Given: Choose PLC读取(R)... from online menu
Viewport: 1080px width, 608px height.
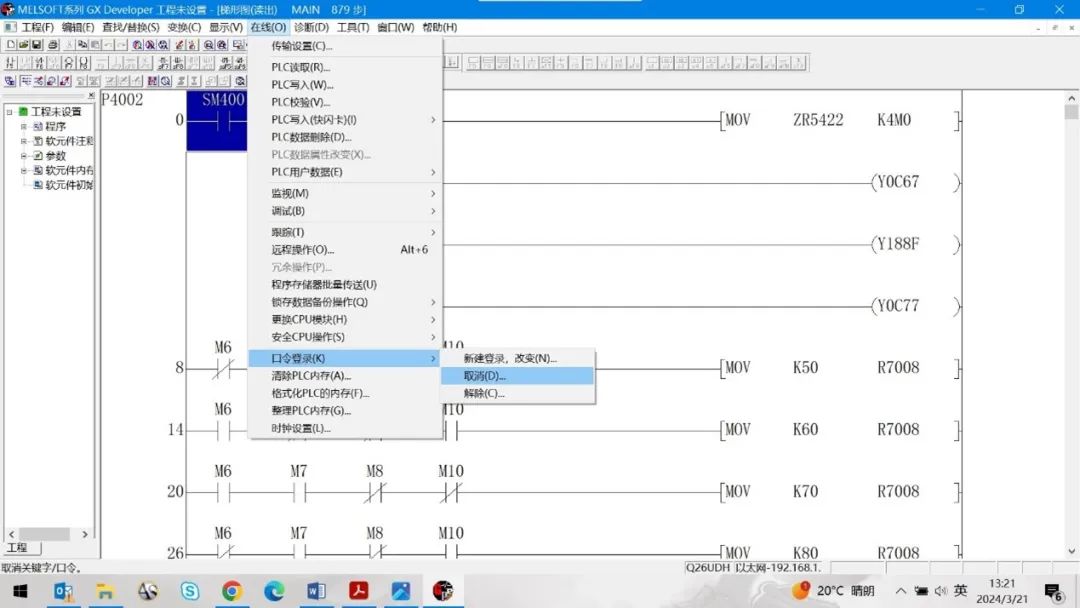Looking at the screenshot, I should pyautogui.click(x=300, y=67).
